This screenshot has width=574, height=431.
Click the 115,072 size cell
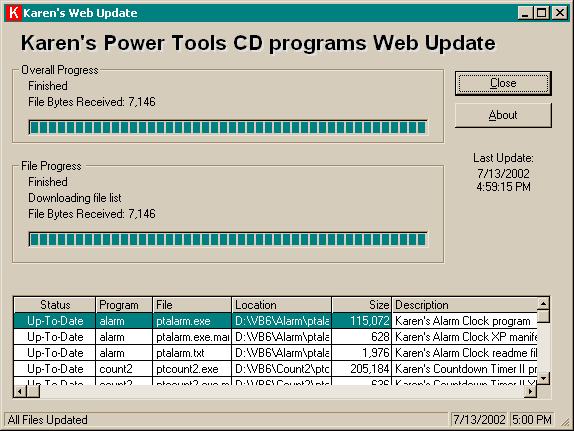[362, 321]
